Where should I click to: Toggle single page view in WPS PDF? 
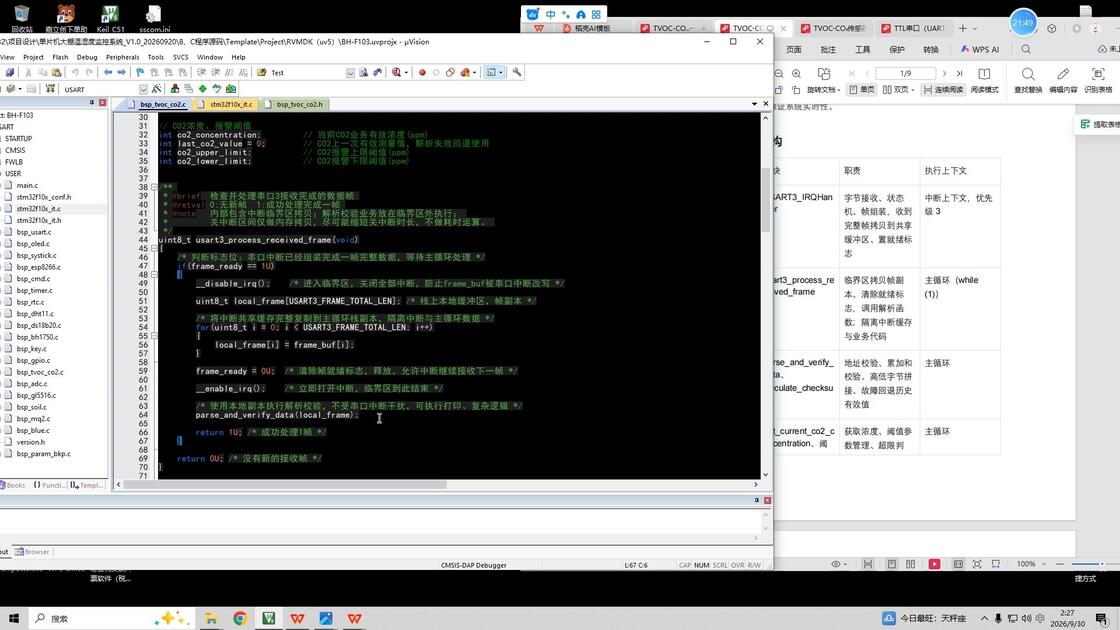[x=862, y=90]
